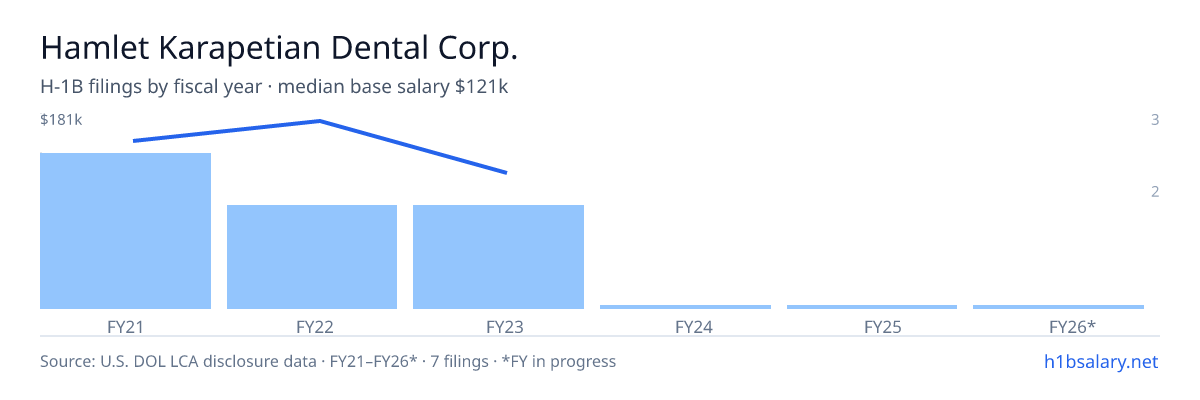The width and height of the screenshot is (1200, 400).
Task: Click the FY26* axis label
Action: pos(1072,326)
